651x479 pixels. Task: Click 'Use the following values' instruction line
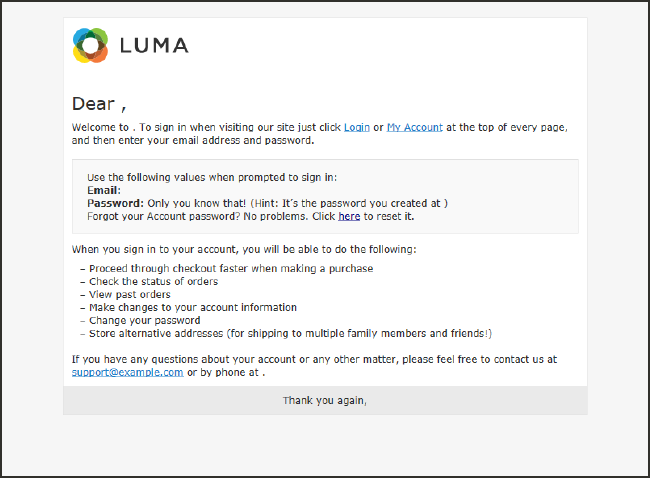click(x=212, y=177)
